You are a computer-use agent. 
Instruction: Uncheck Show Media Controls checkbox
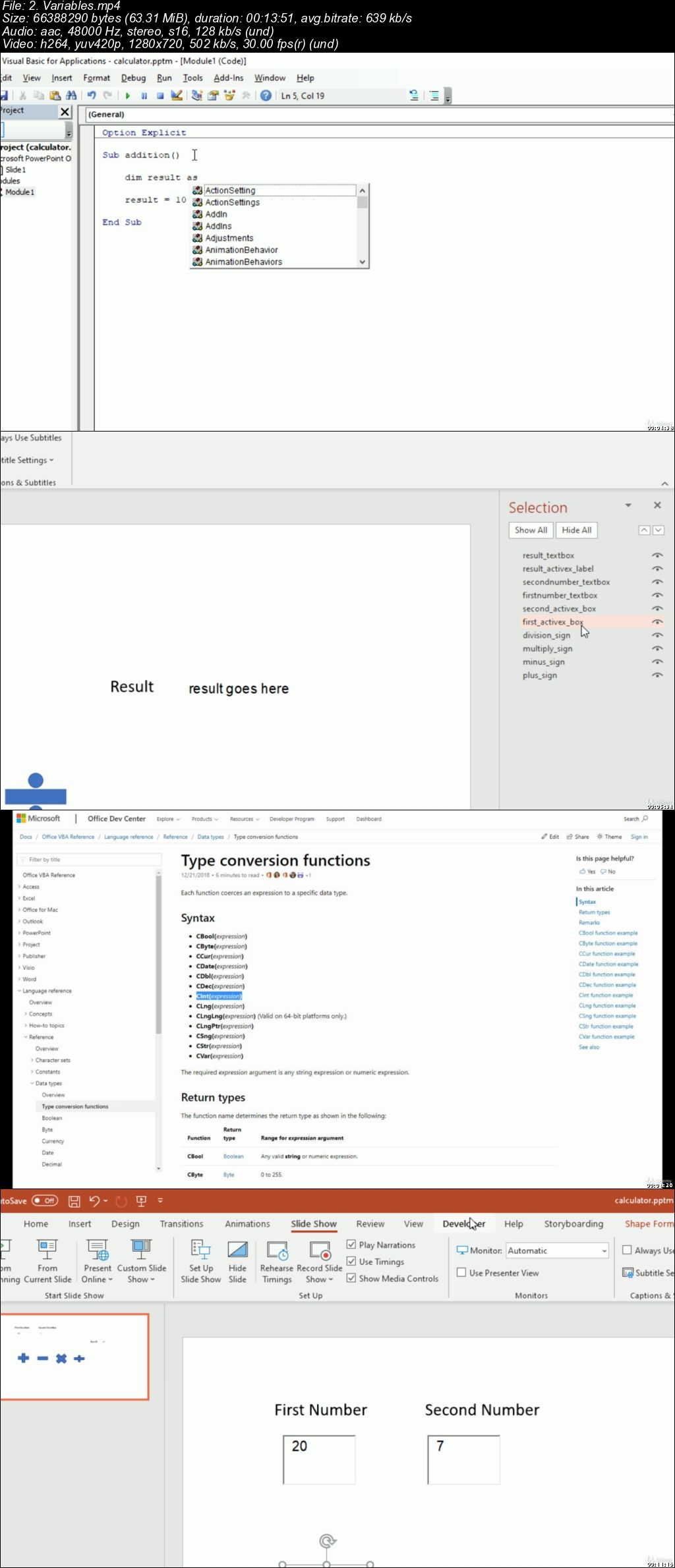tap(351, 1277)
